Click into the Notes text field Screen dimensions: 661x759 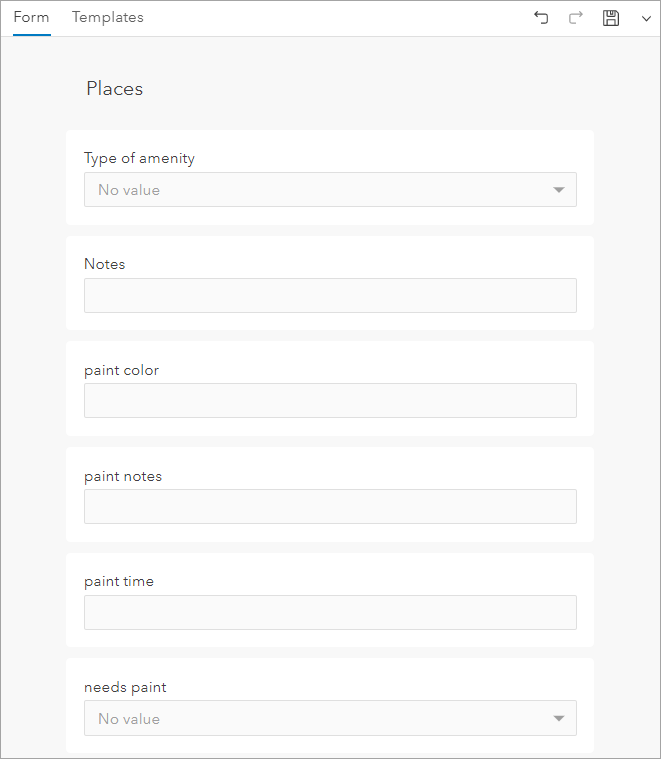coord(330,296)
